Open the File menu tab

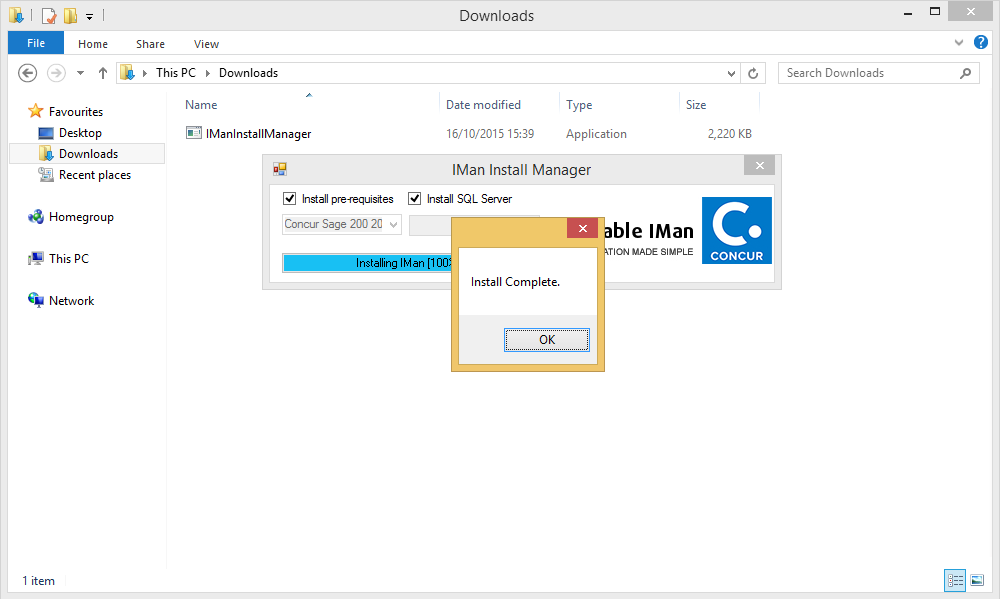[36, 44]
